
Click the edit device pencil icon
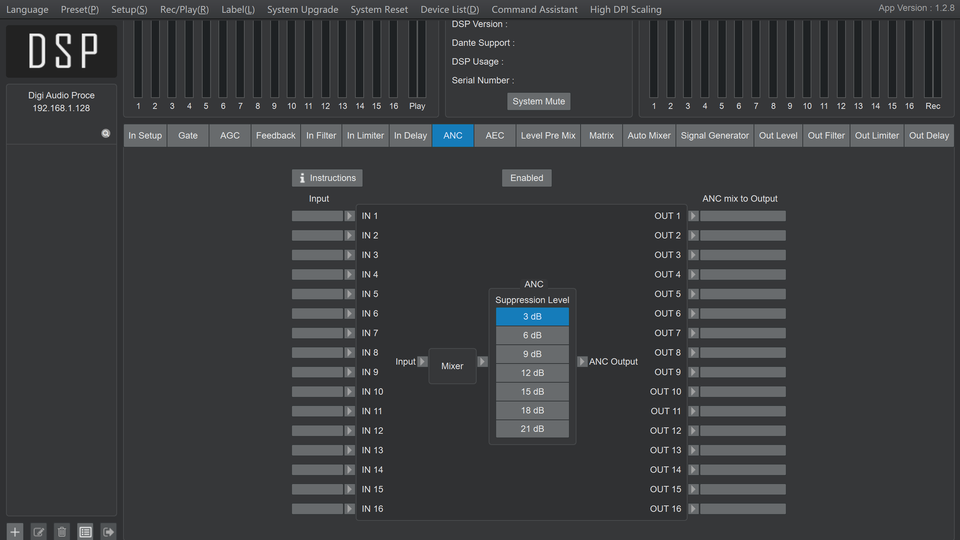[x=38, y=532]
